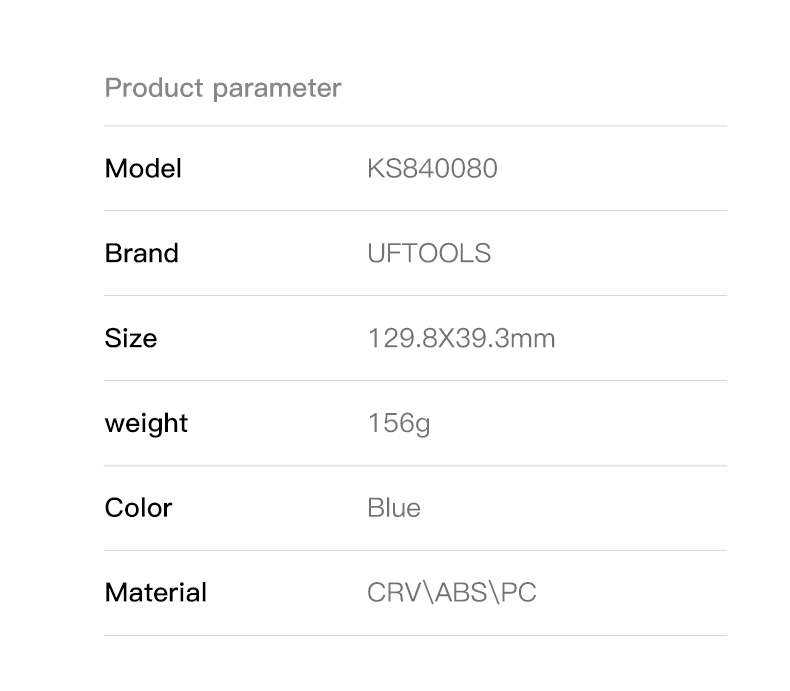Click the Blue color value

(394, 508)
